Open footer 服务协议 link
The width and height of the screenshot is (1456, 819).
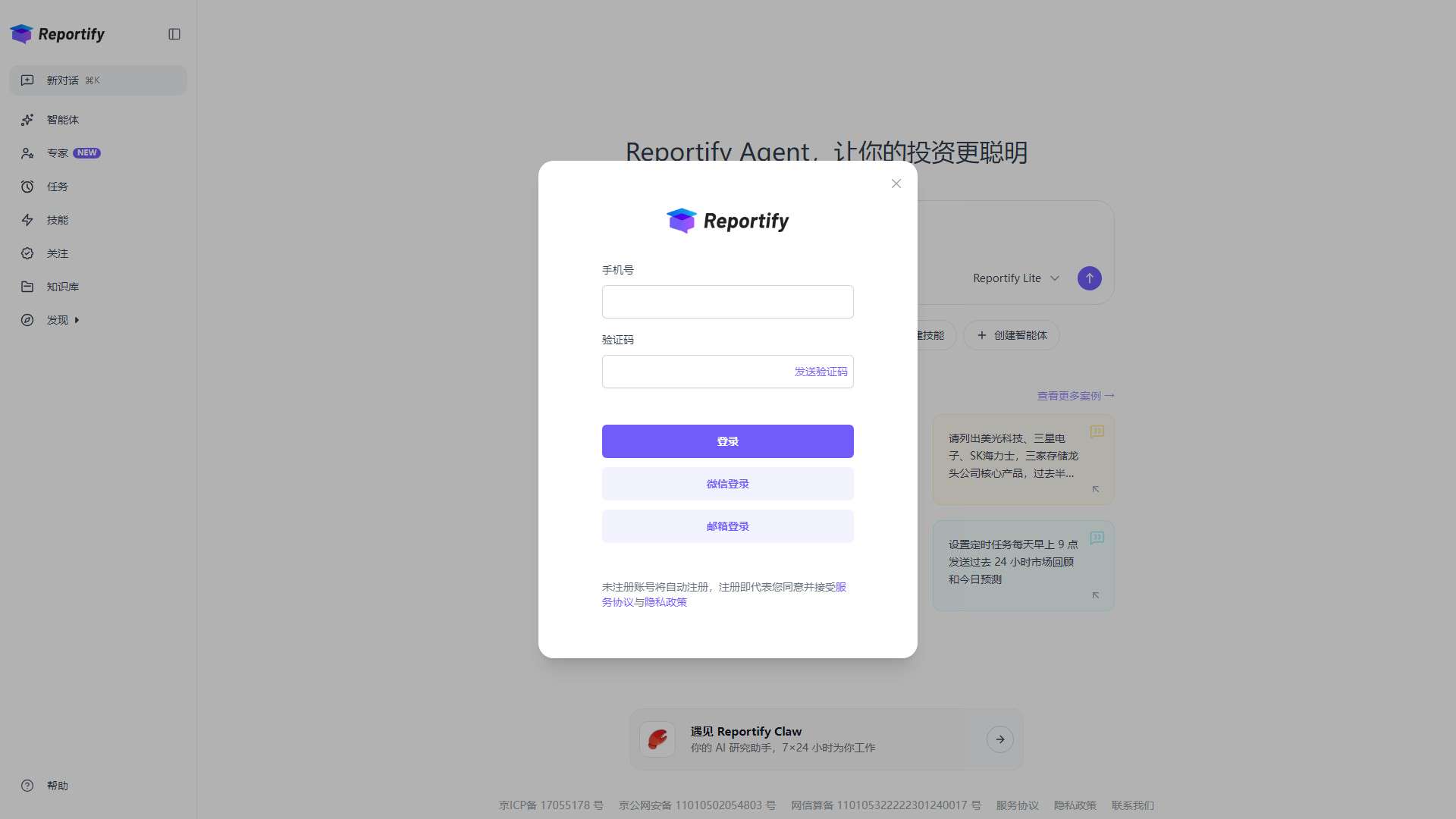click(x=1017, y=805)
